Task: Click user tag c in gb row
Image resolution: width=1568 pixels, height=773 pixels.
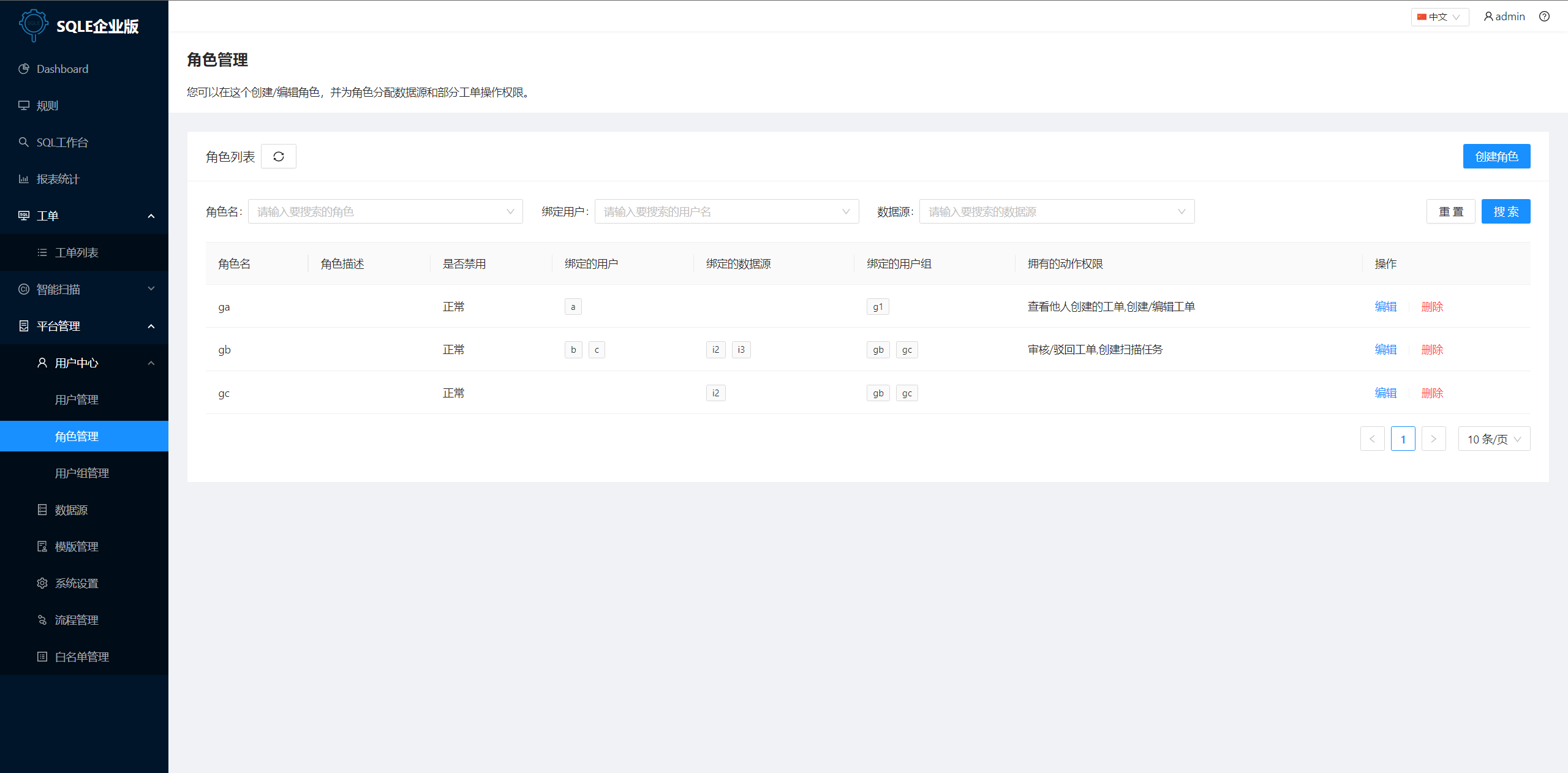Action: [x=597, y=349]
